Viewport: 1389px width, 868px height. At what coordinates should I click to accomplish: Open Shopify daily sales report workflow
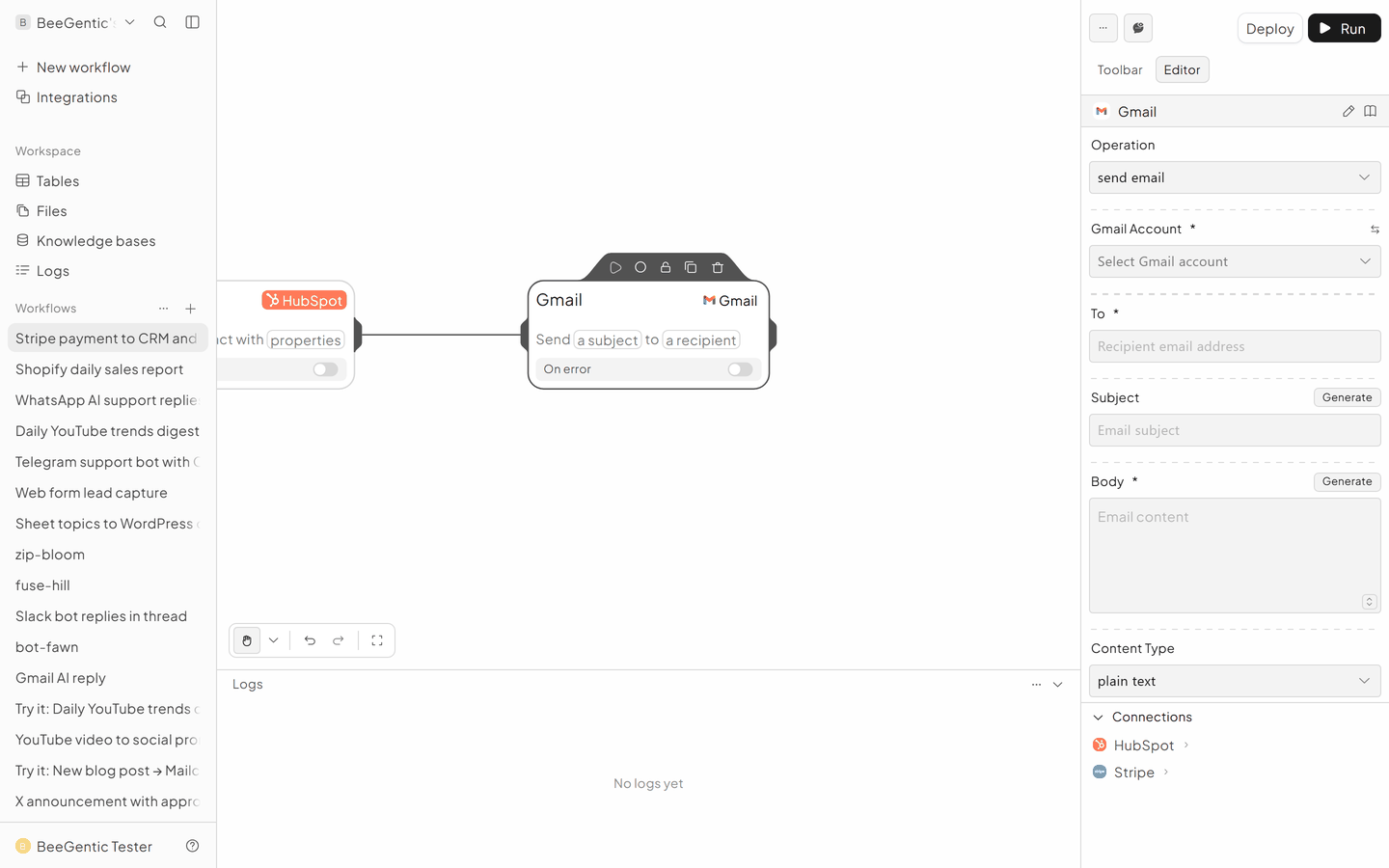pos(108,369)
